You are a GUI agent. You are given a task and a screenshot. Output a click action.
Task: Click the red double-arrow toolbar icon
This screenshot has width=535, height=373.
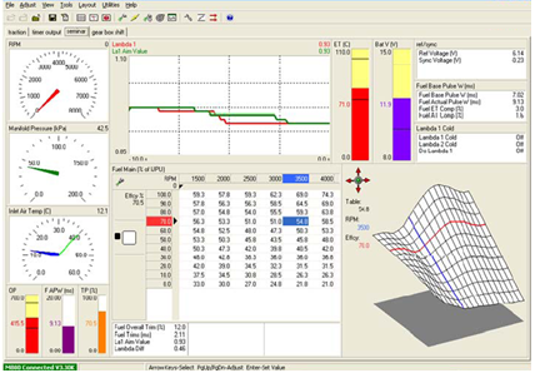(214, 18)
